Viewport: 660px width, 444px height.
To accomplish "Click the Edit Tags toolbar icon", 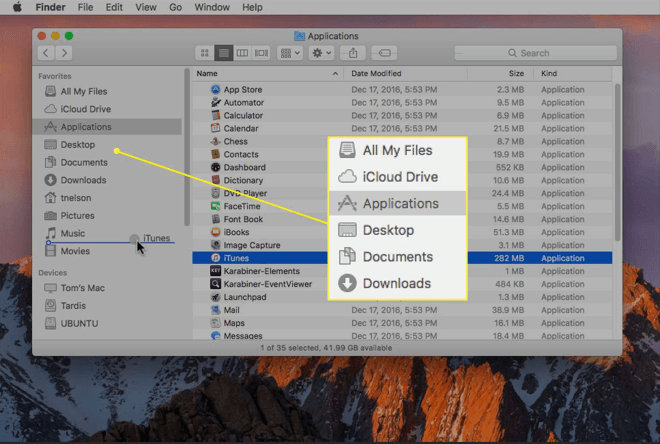I will coord(384,52).
